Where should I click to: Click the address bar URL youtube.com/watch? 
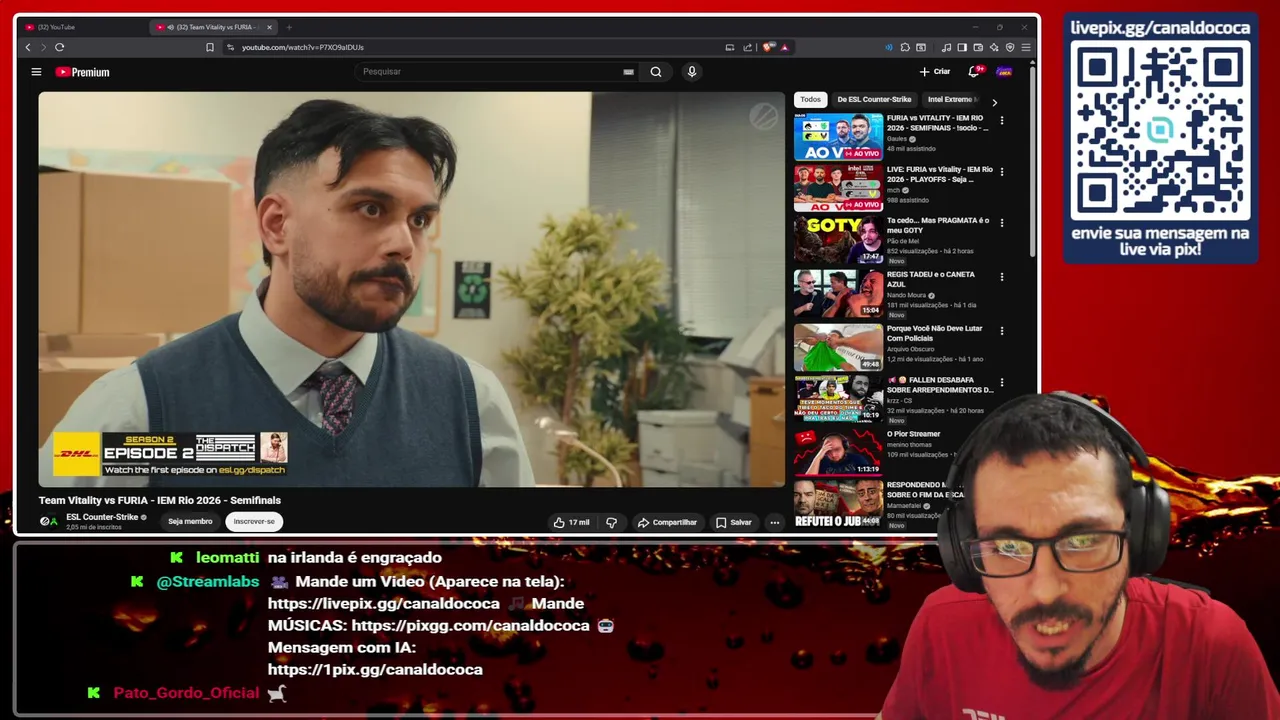click(x=302, y=47)
